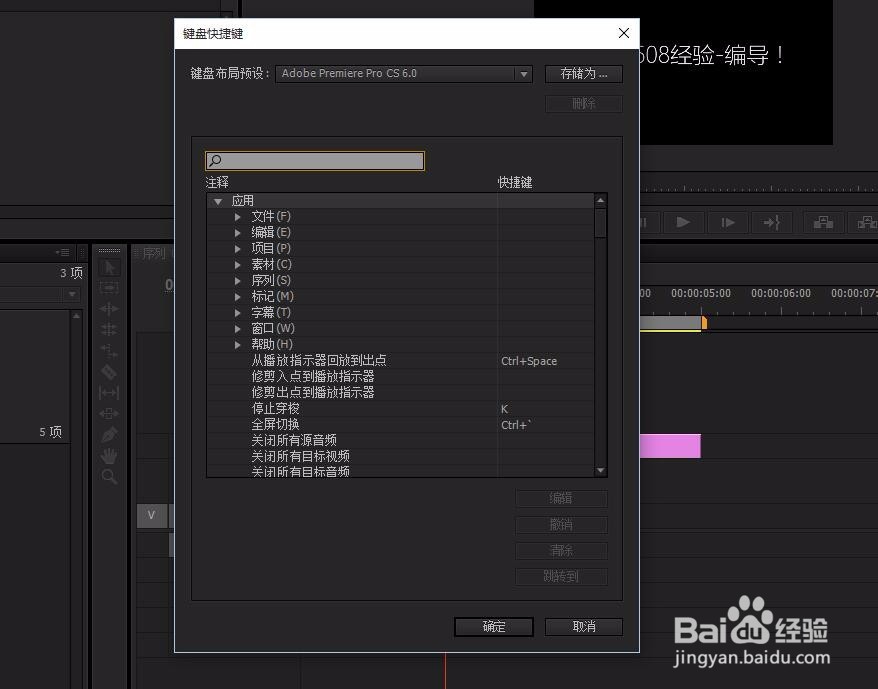
Task: Click the Play button in program monitor
Action: coord(683,222)
